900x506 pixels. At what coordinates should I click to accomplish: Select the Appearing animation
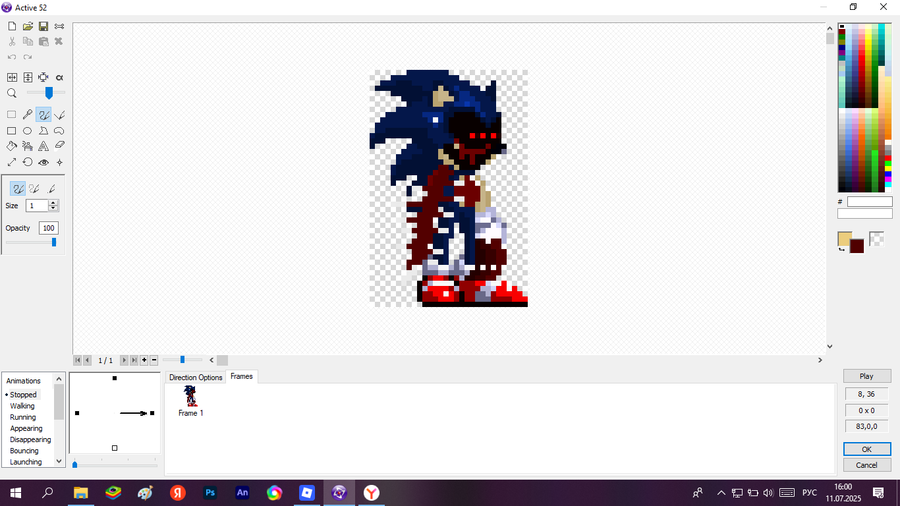point(26,428)
